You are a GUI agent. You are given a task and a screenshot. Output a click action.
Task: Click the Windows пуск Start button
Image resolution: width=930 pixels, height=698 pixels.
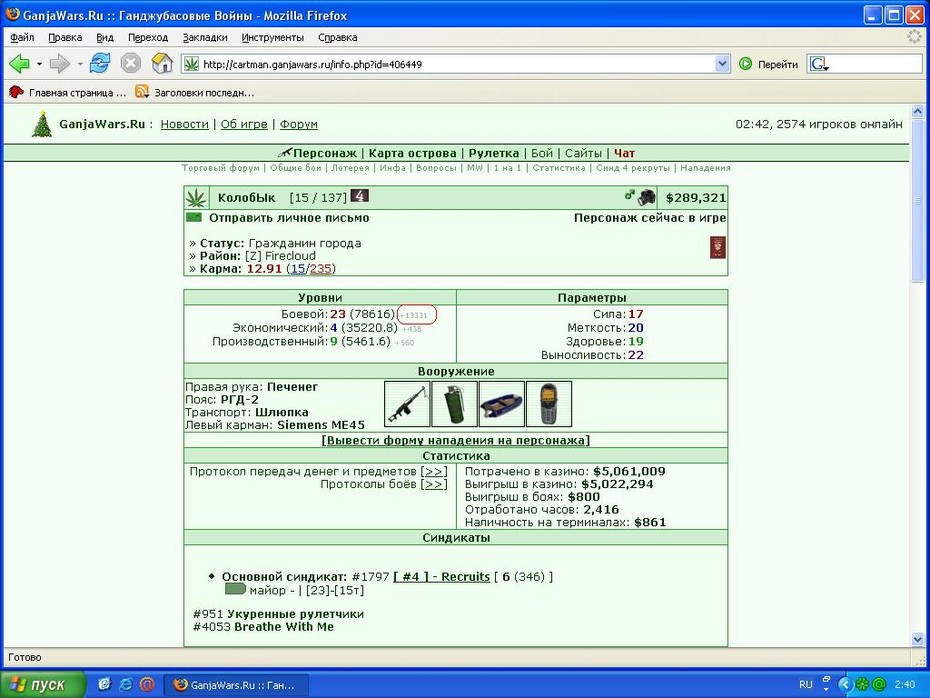pyautogui.click(x=40, y=685)
